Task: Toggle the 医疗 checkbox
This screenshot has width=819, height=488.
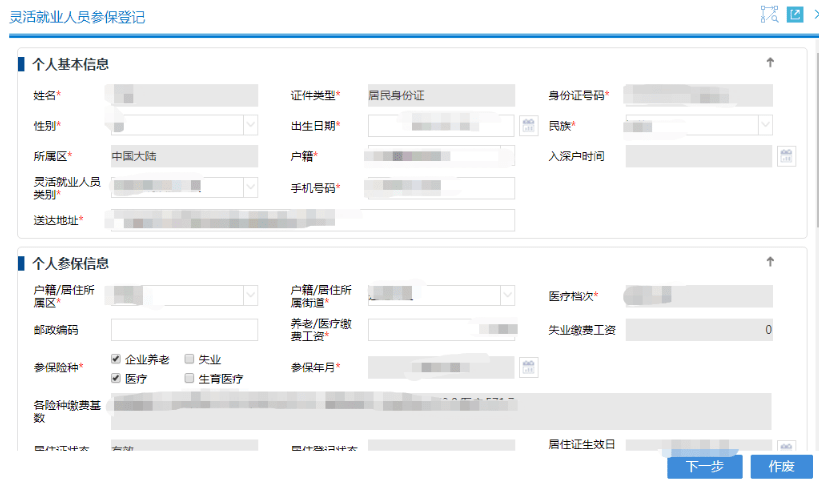Action: point(116,378)
